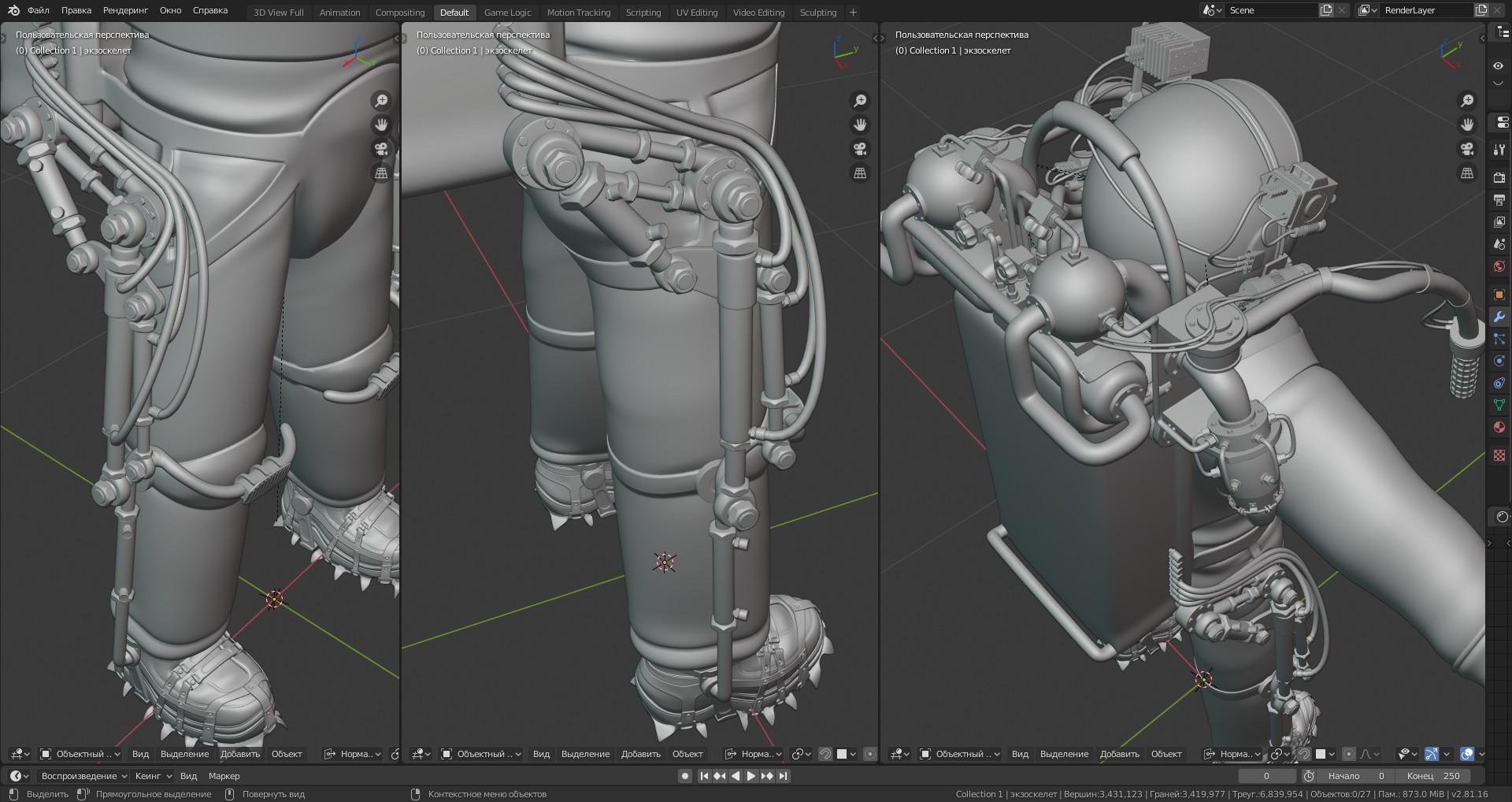Click the camera view icon in the right viewport
The height and width of the screenshot is (802, 1512).
(x=1466, y=149)
